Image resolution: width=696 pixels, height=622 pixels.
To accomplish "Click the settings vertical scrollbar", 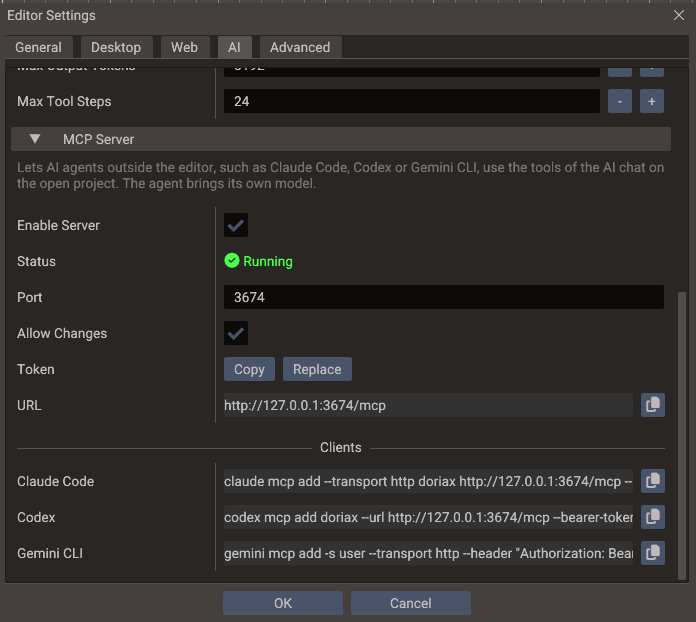I will click(682, 436).
